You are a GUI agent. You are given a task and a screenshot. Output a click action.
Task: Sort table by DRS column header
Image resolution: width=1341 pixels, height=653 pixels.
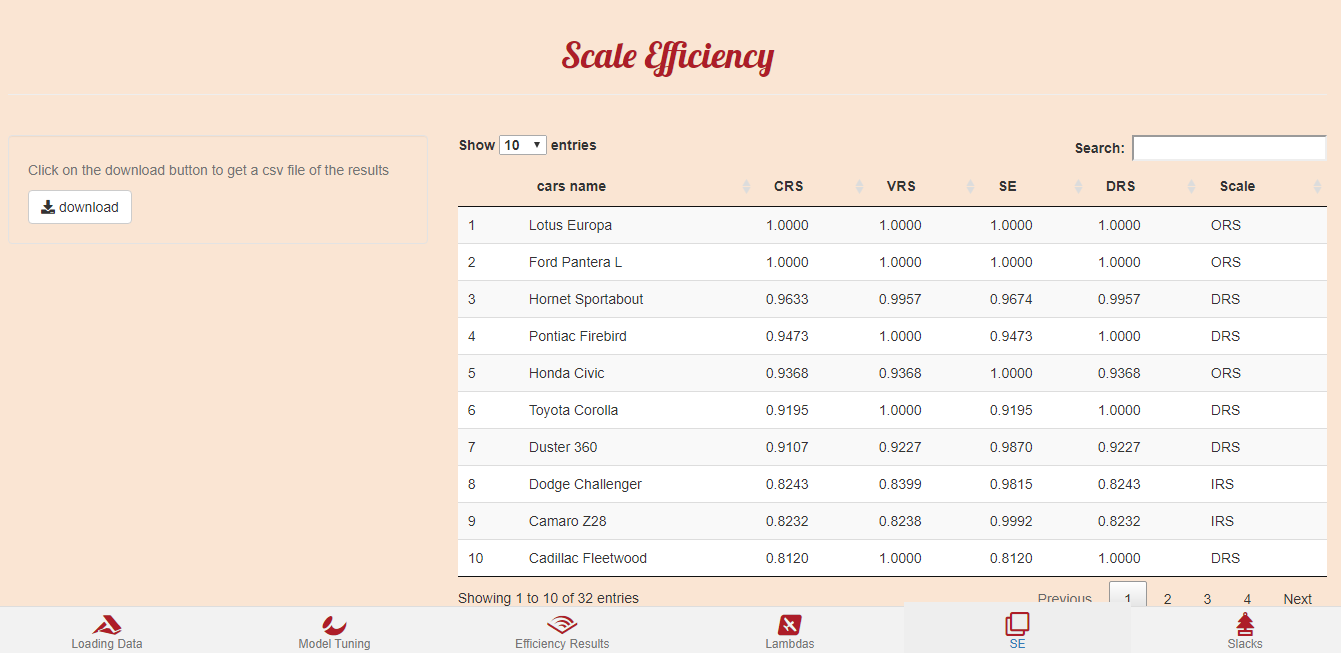coord(1120,186)
